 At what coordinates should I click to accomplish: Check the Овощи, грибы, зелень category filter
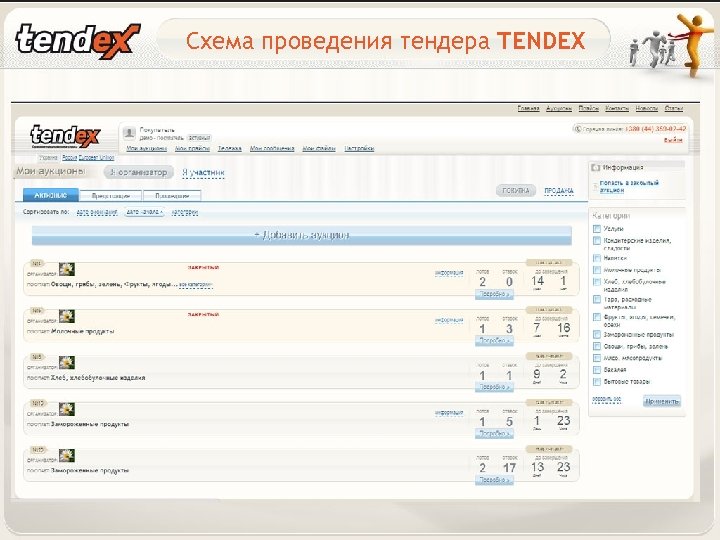pyautogui.click(x=597, y=346)
